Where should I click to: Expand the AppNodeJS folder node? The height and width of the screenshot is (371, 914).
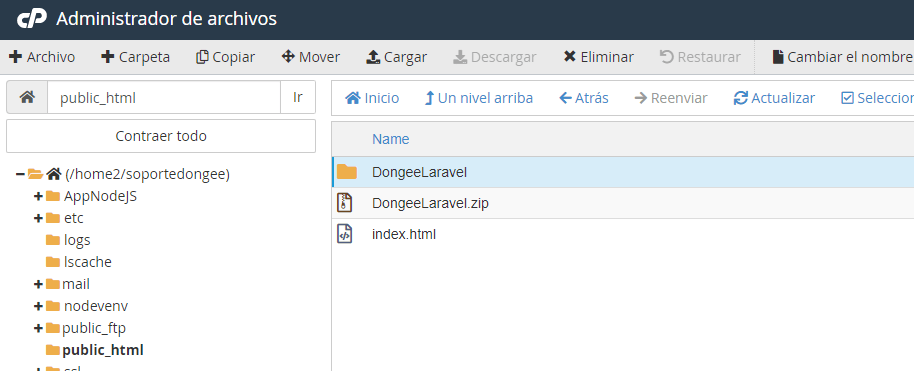(x=38, y=196)
